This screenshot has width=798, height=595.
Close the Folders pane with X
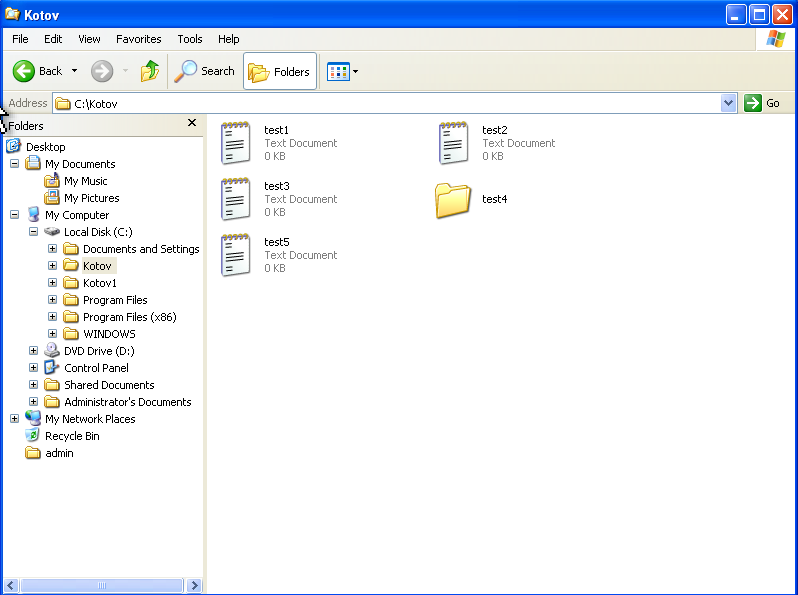(192, 123)
